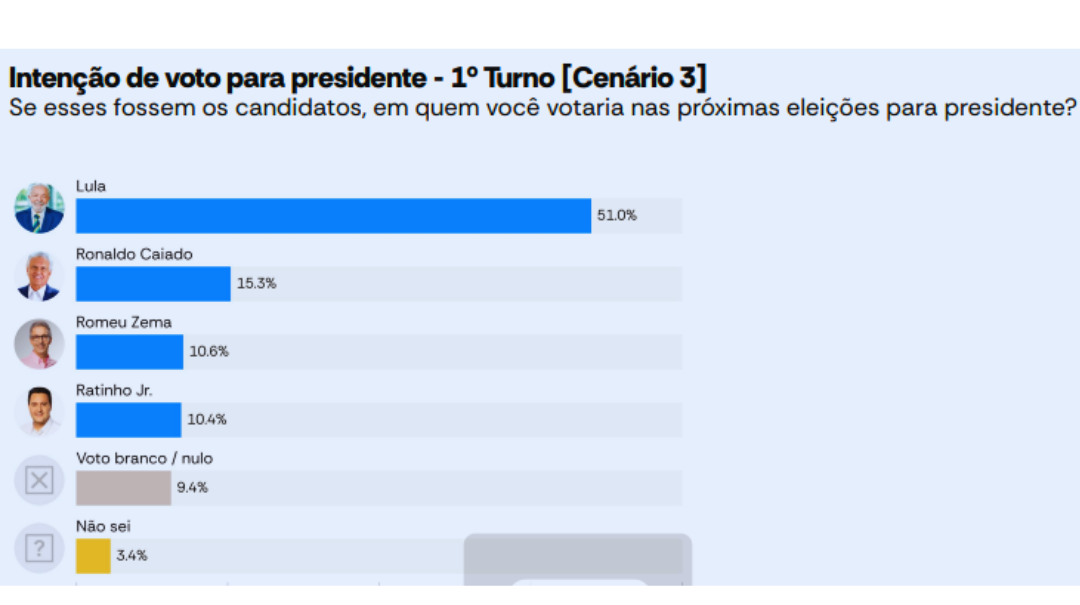1080x605 pixels.
Task: Select the 'Ratinho Jr.' name label
Action: point(114,390)
